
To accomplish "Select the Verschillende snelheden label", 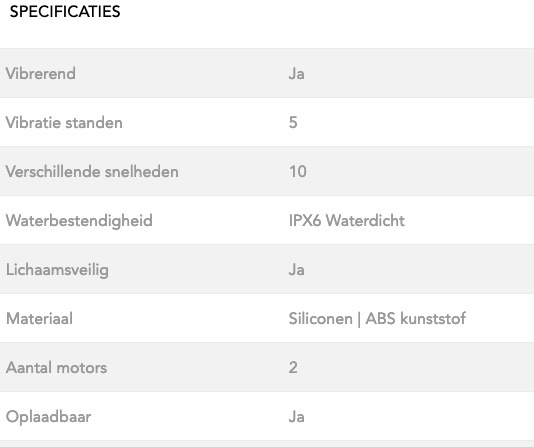I will [x=92, y=172].
